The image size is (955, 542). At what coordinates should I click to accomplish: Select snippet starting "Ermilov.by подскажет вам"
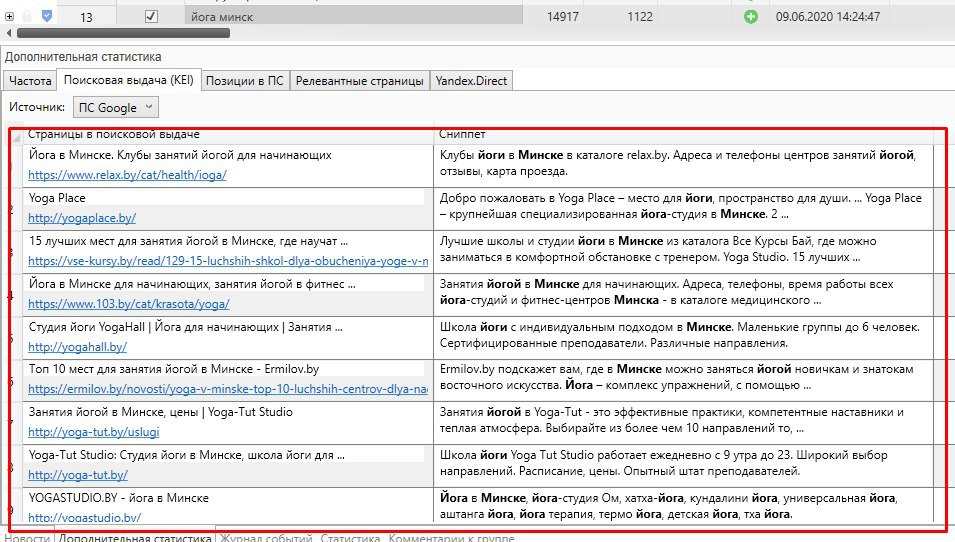click(676, 376)
